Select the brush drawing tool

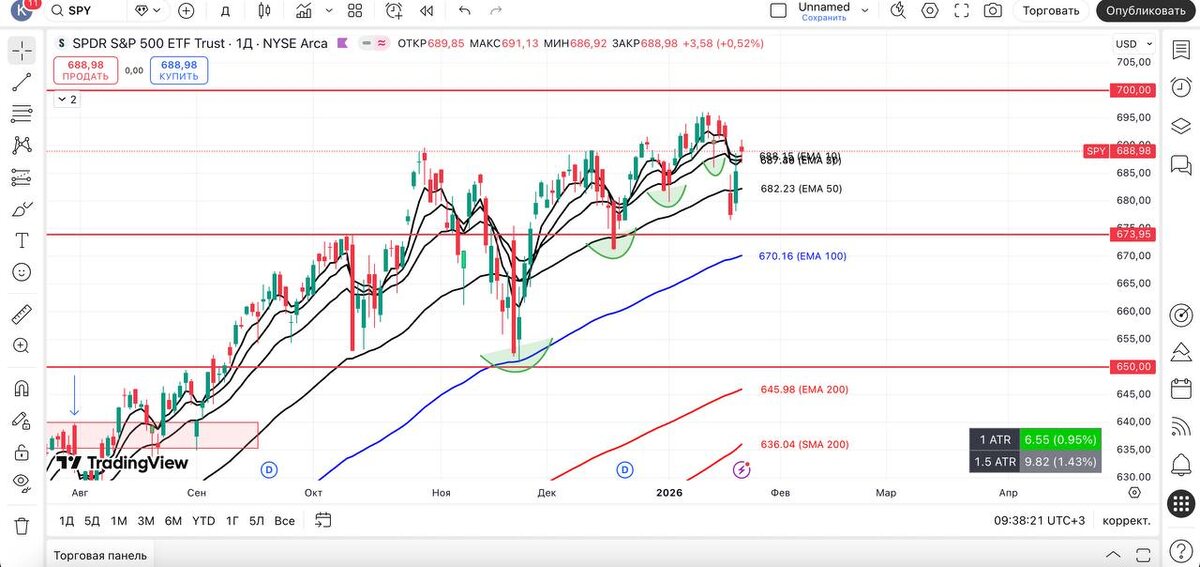22,210
